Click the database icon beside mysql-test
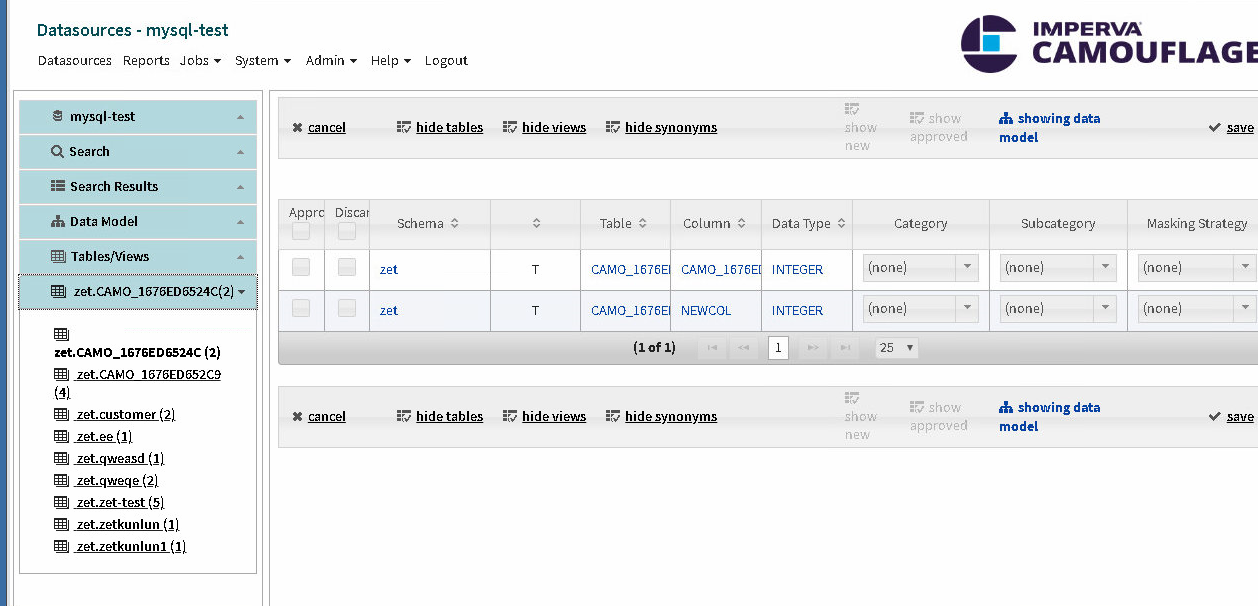The width and height of the screenshot is (1258, 606). click(57, 116)
